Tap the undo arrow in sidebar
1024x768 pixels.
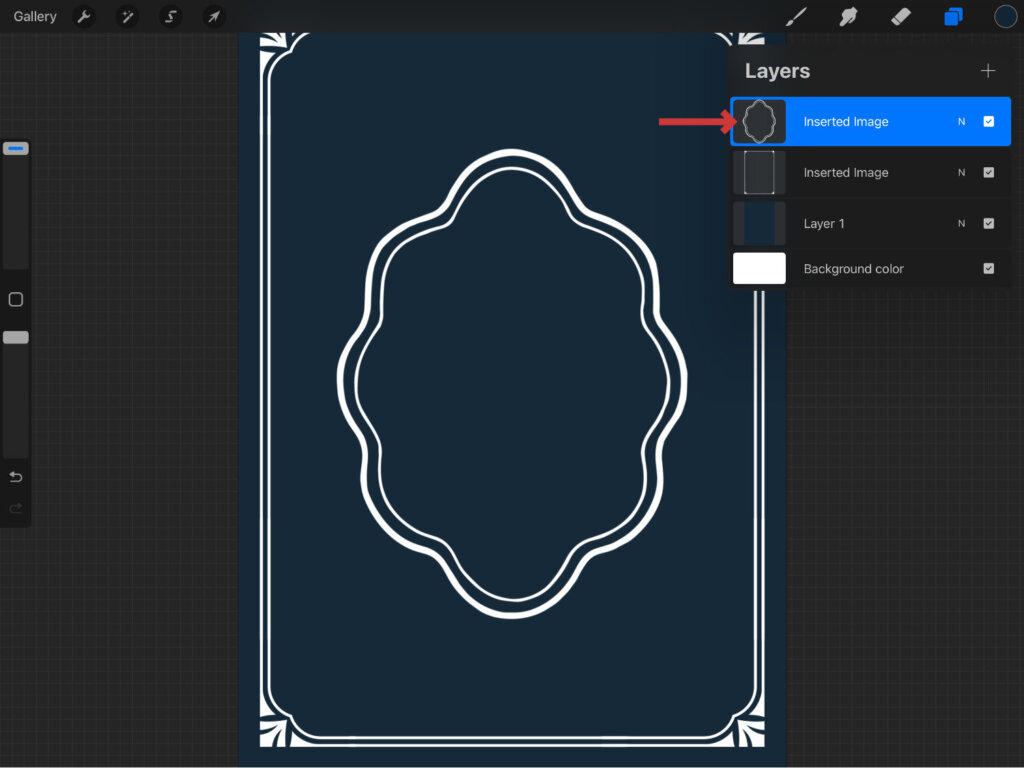(15, 477)
